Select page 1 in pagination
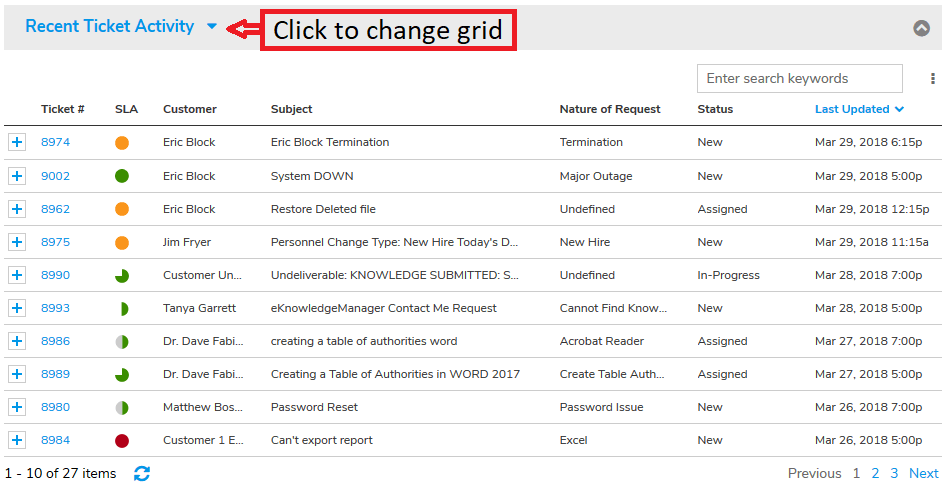The width and height of the screenshot is (949, 498). (856, 474)
